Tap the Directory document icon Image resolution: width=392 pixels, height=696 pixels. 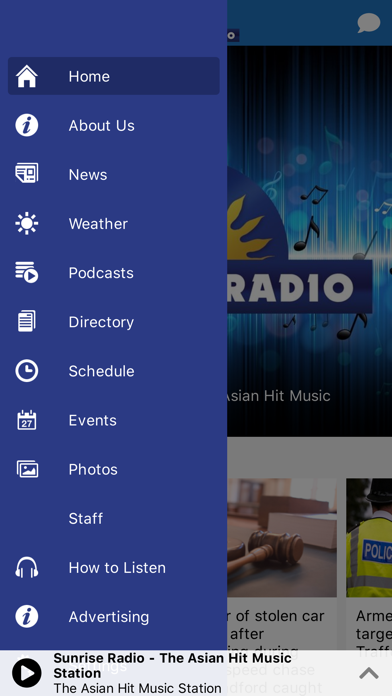[27, 321]
